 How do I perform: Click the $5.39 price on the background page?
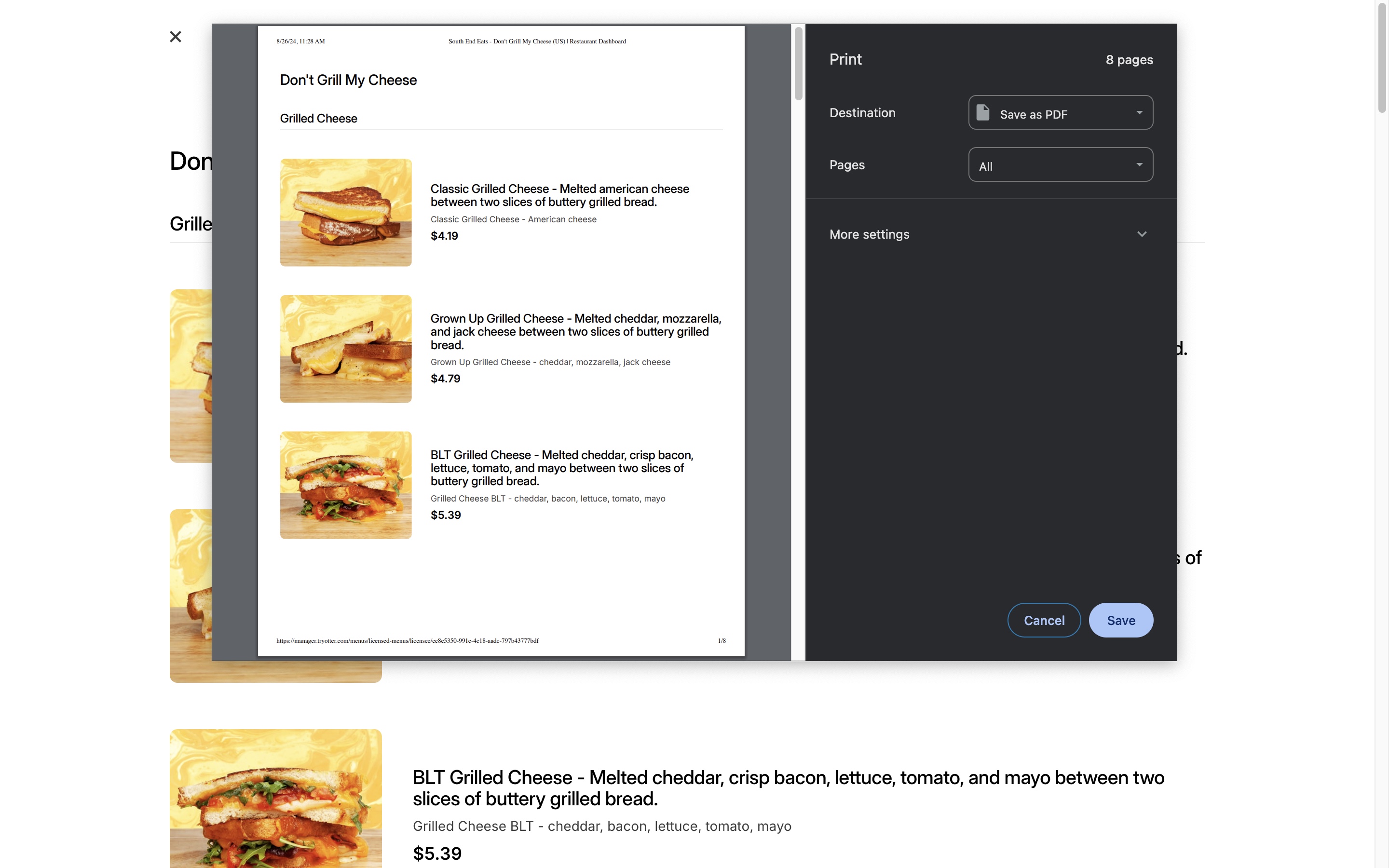[x=437, y=853]
